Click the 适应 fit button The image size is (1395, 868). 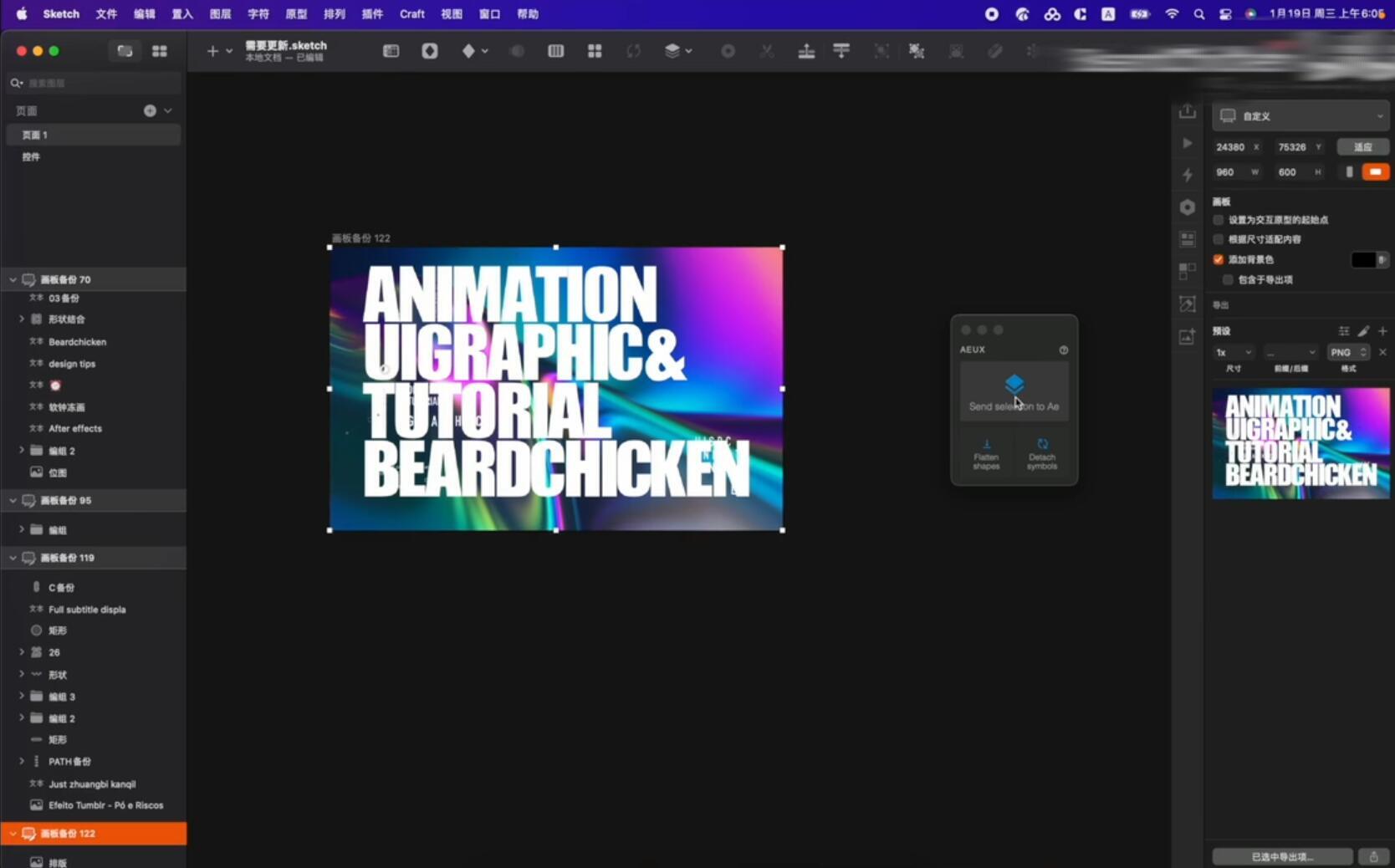[1363, 146]
